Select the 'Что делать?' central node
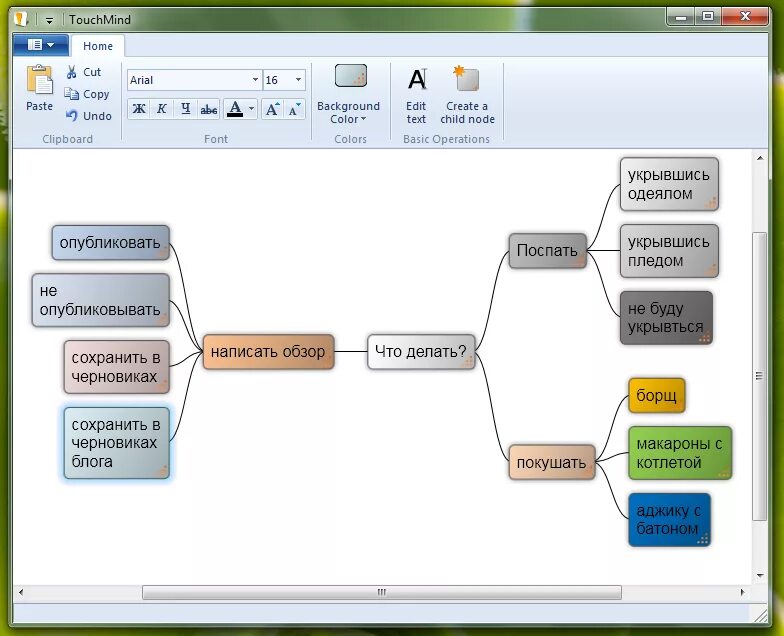Screen dimensions: 784x636 coord(420,351)
